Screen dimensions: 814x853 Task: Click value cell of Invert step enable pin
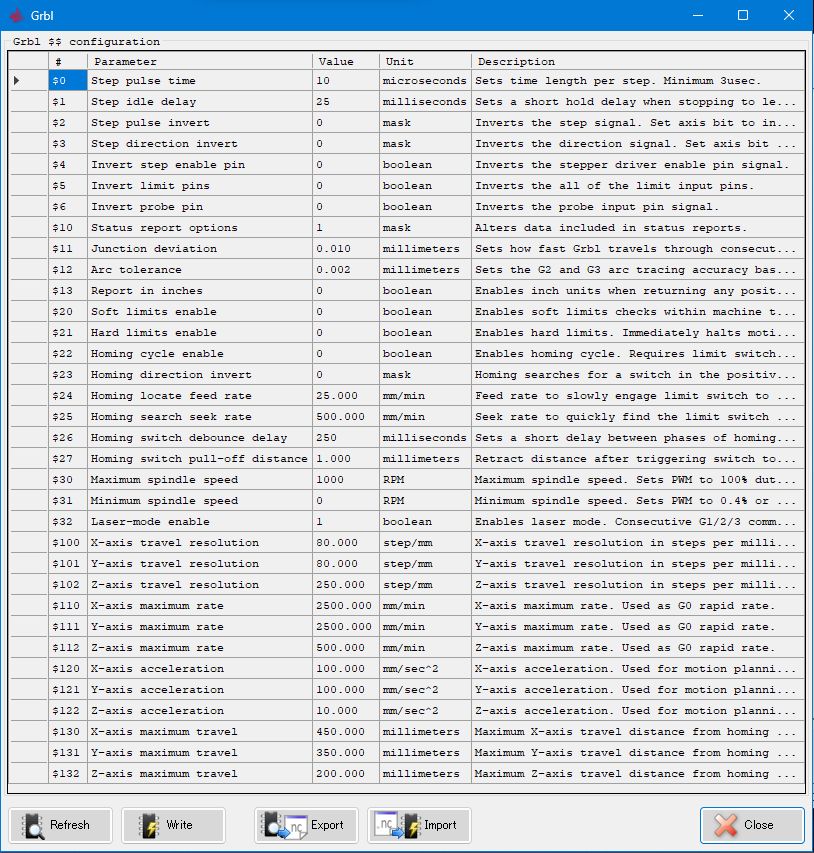pos(346,164)
